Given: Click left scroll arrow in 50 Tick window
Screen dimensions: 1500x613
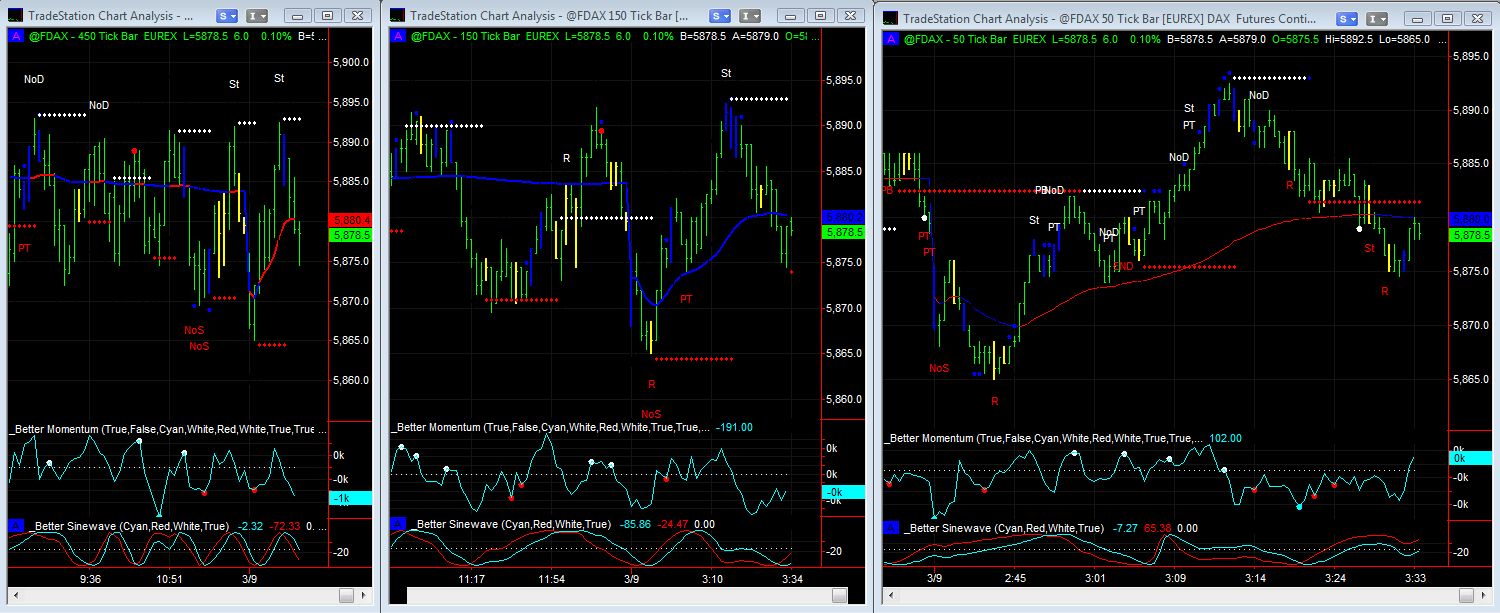Looking at the screenshot, I should point(890,596).
